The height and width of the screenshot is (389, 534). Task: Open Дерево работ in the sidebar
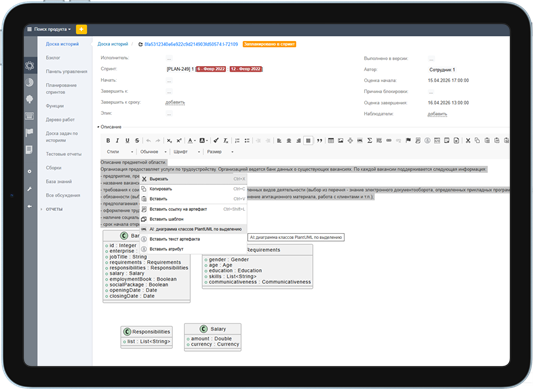pos(60,120)
